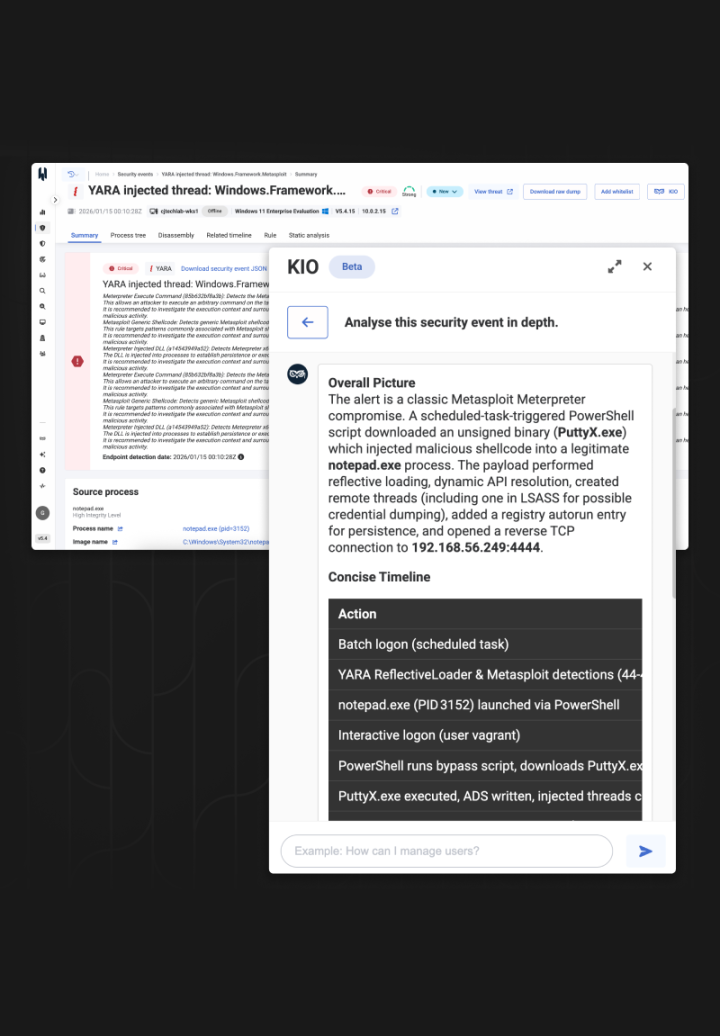Open the endpoints monitor sidebar icon

(42, 322)
